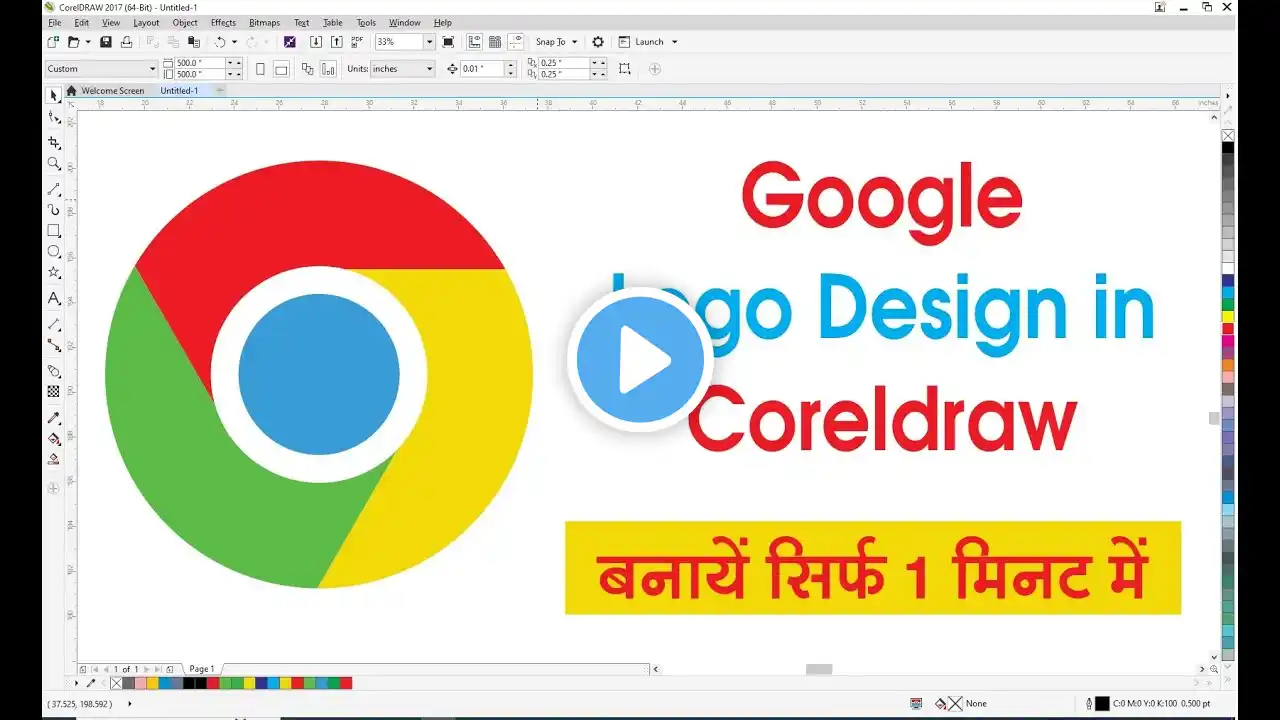
Task: Toggle Treat as filled button
Action: pos(625,69)
